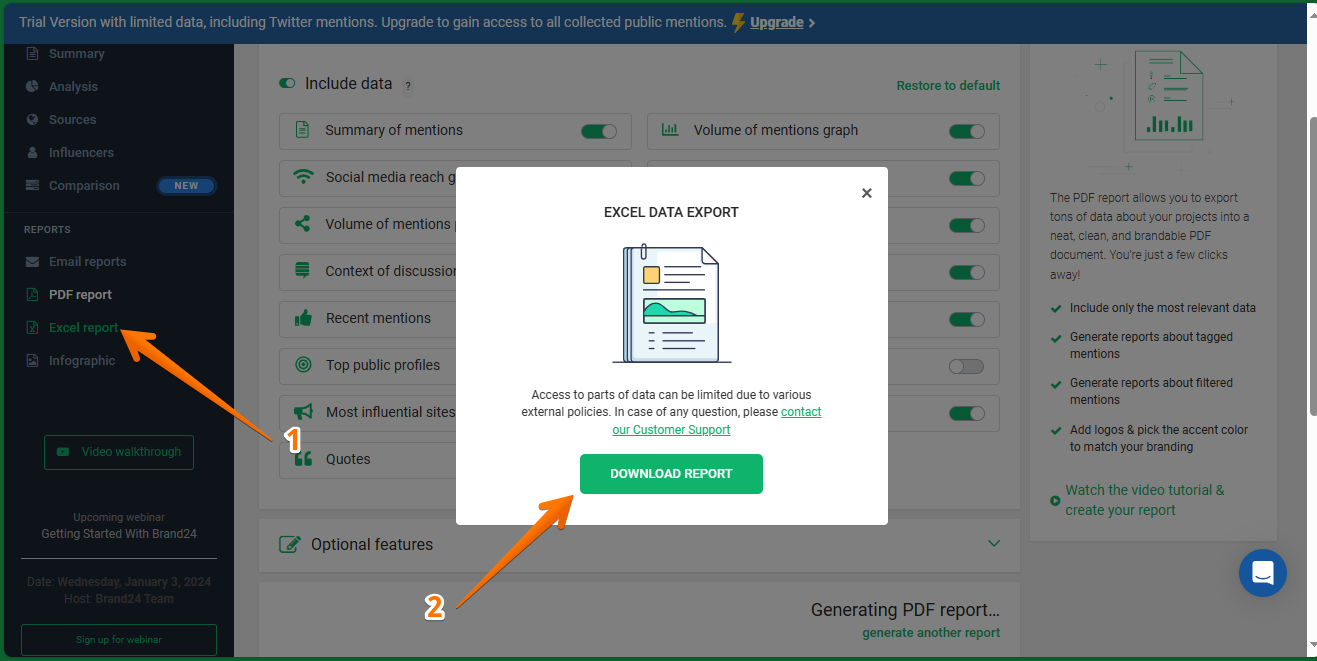Click the PDF report file icon
This screenshot has width=1317, height=661.
point(32,295)
